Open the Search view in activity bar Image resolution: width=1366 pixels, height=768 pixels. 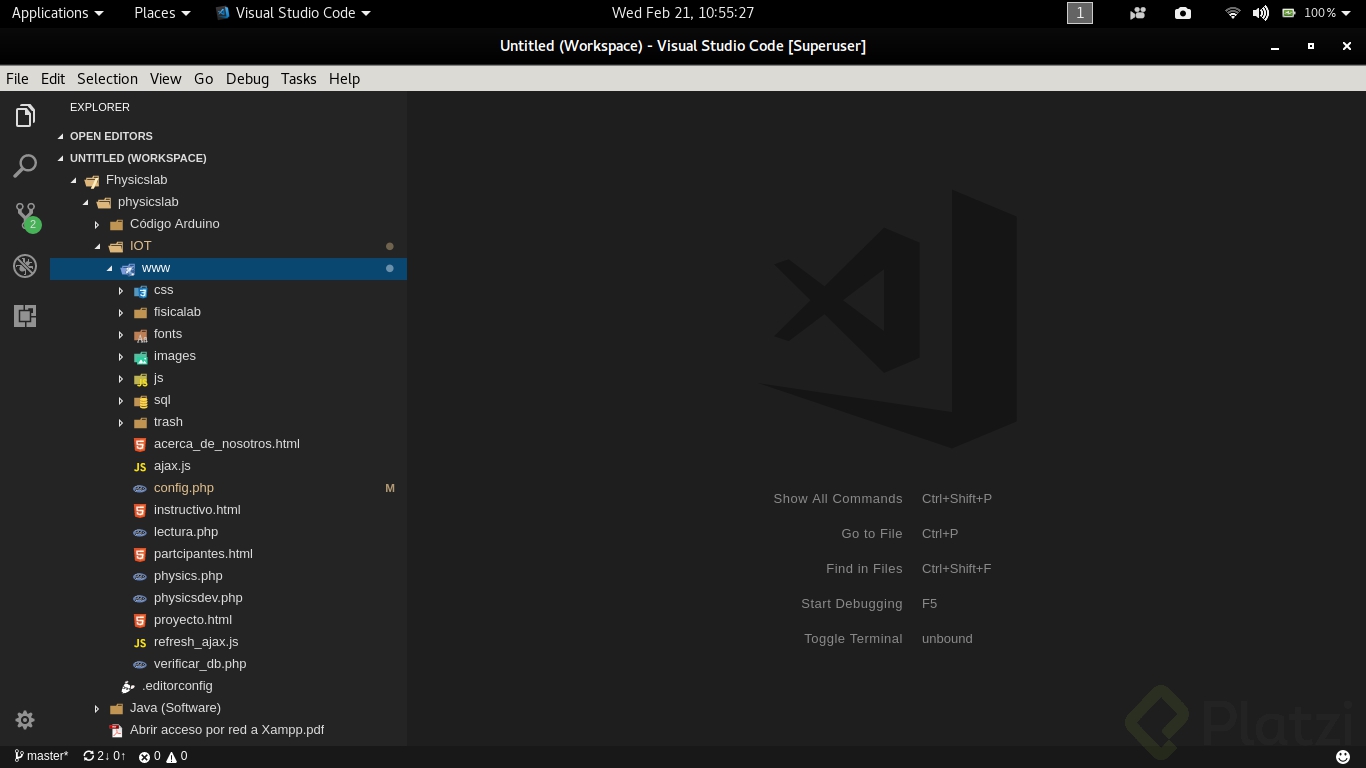(x=25, y=166)
